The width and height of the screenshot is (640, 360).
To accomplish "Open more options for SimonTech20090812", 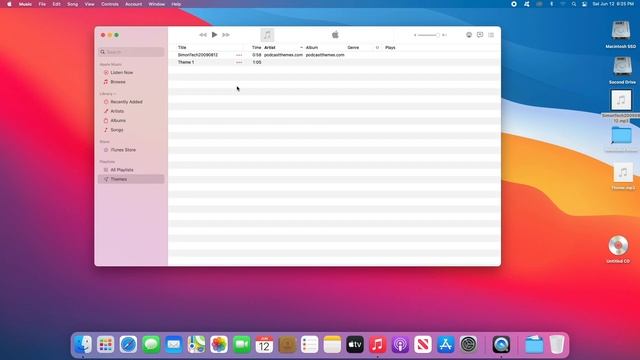I will click(239, 55).
